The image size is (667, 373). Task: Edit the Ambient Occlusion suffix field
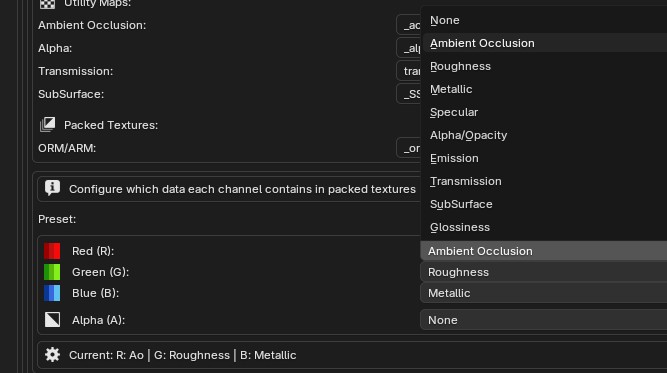(409, 25)
